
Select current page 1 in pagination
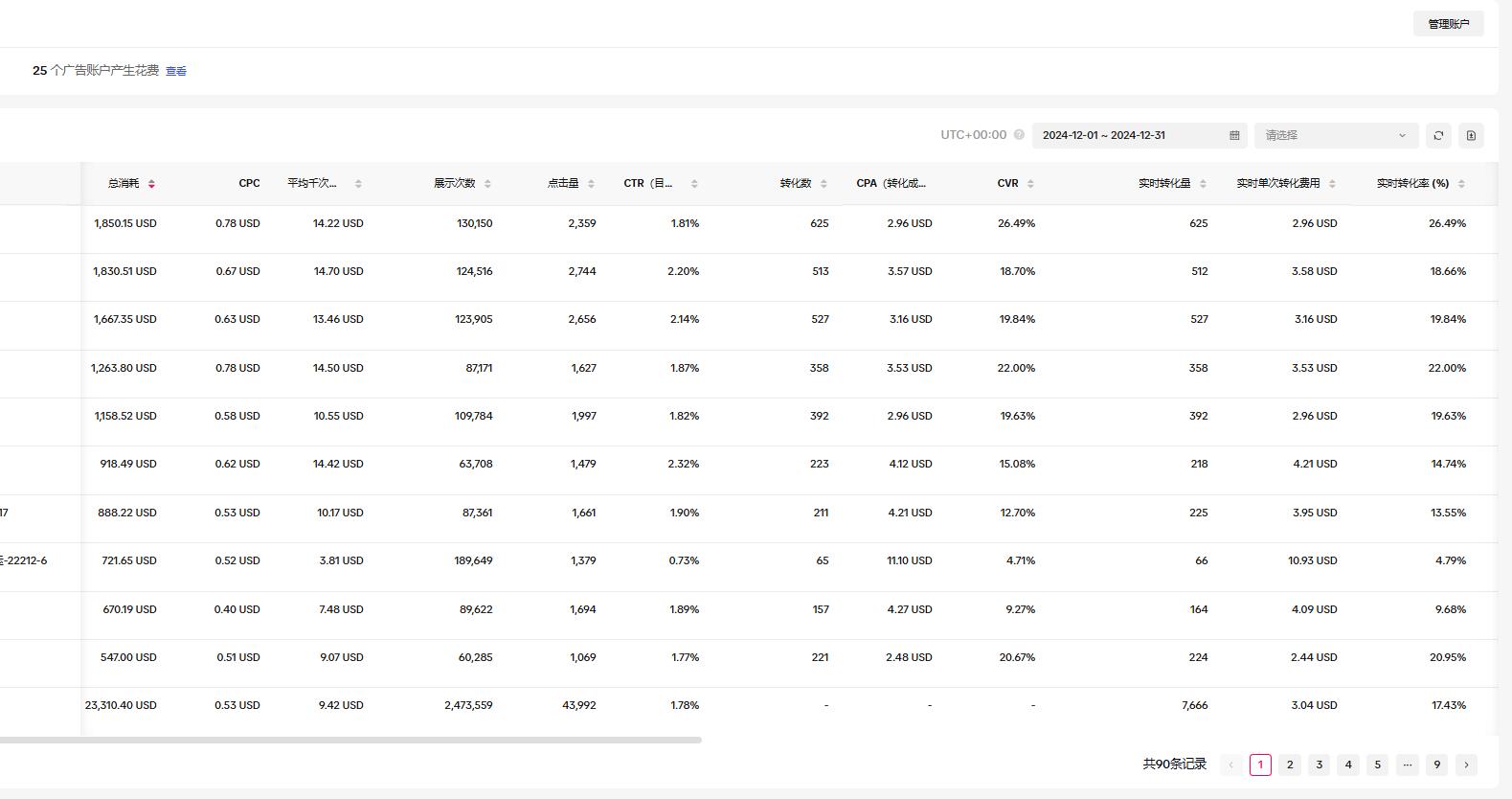pos(1260,765)
